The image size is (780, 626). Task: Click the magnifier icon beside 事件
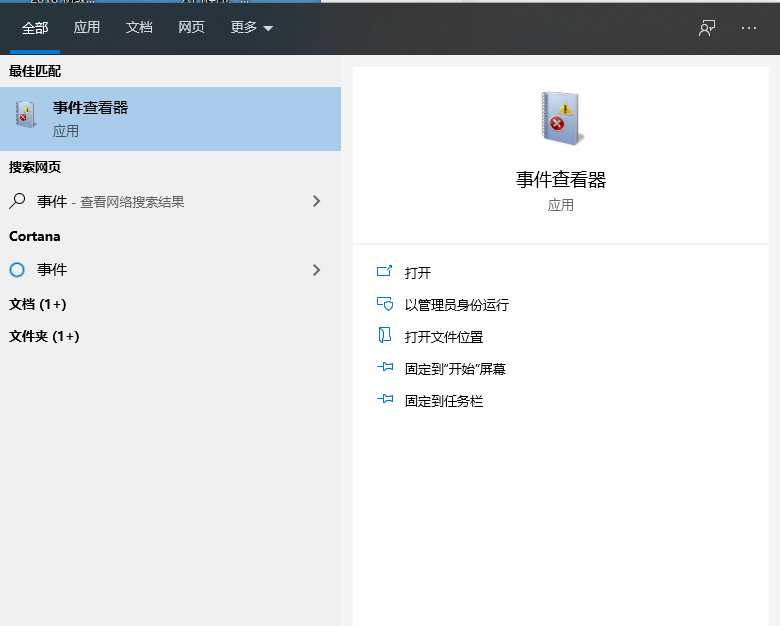click(17, 201)
